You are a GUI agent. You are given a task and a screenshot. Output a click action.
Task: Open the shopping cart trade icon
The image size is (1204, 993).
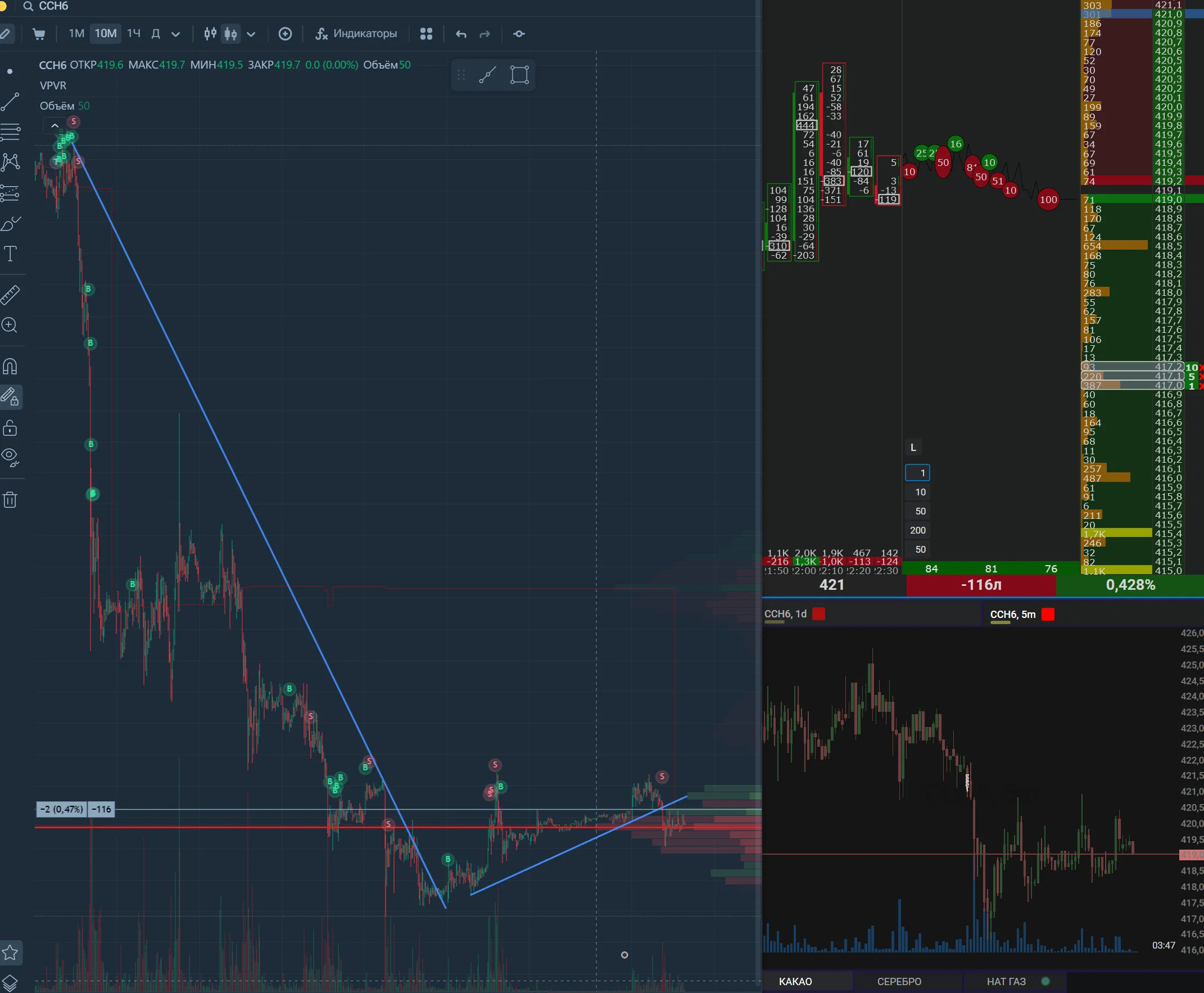[39, 34]
